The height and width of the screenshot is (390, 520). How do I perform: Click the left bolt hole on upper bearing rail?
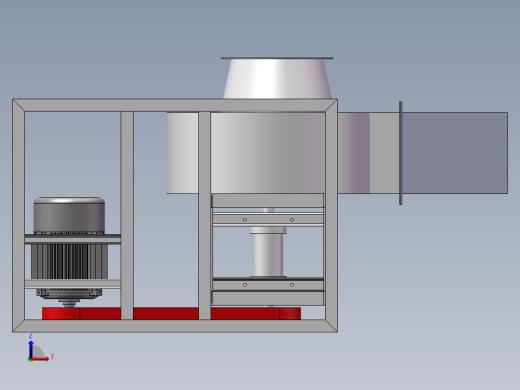245,220
